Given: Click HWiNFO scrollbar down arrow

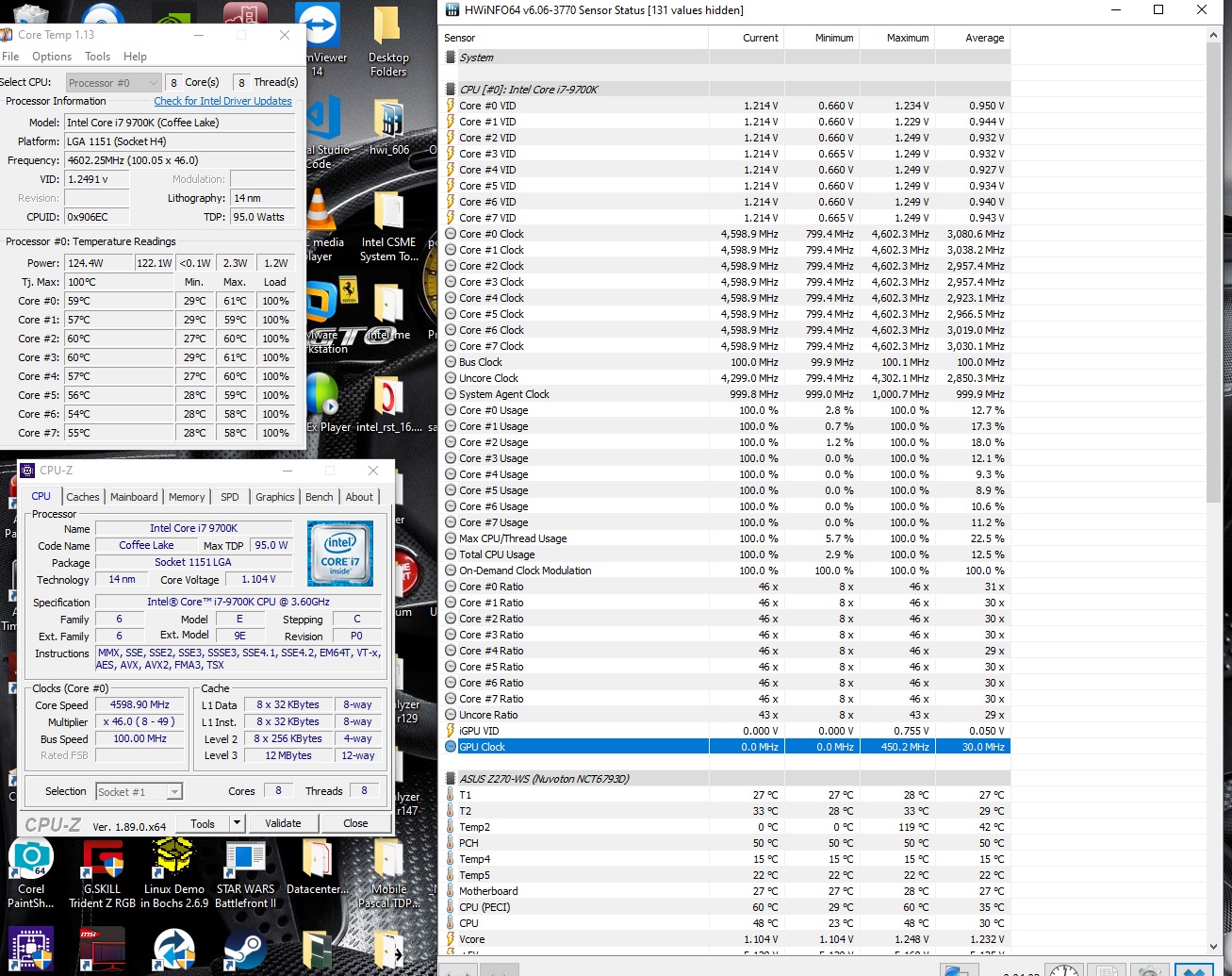Looking at the screenshot, I should pos(1214,947).
